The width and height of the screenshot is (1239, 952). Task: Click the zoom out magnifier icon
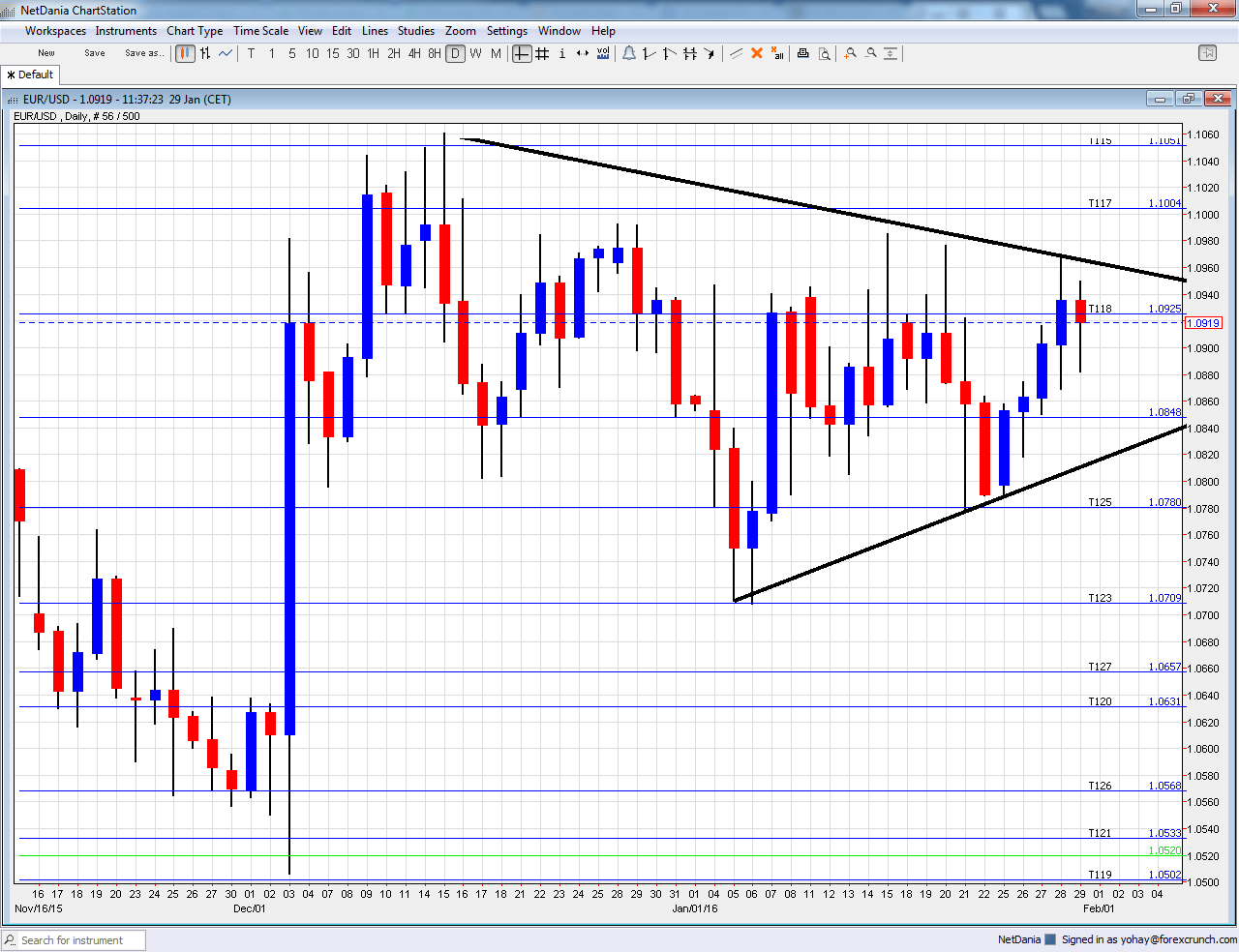coord(870,53)
